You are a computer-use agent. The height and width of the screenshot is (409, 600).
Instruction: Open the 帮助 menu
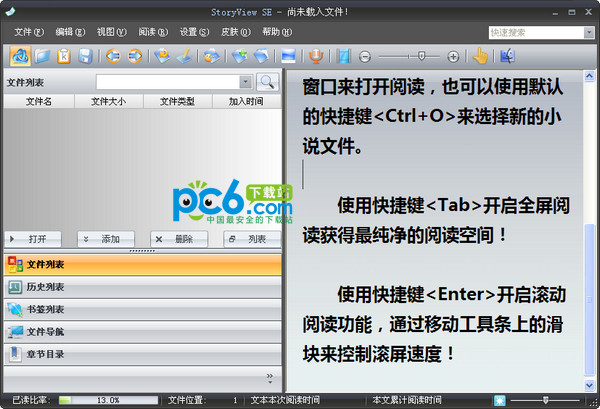[x=277, y=32]
